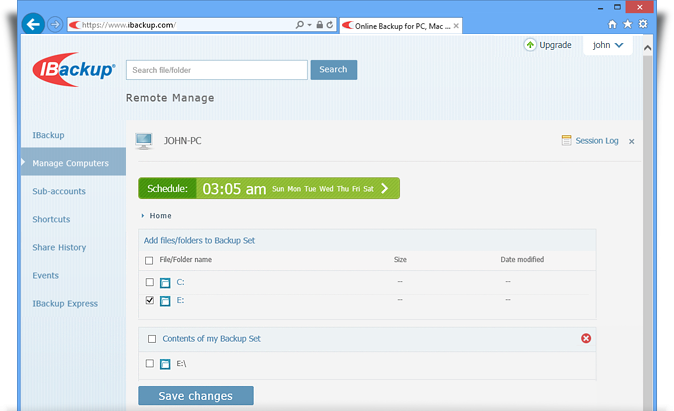Click the Search file/folder input field

point(217,70)
